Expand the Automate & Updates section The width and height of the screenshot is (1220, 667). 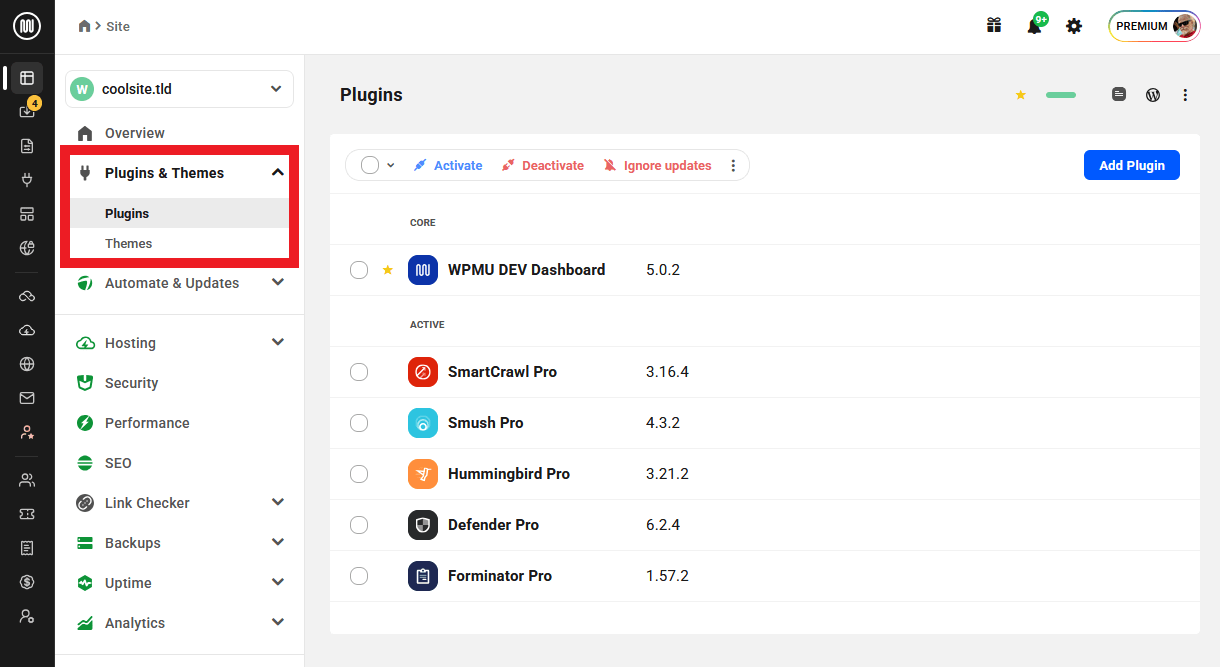pos(278,283)
